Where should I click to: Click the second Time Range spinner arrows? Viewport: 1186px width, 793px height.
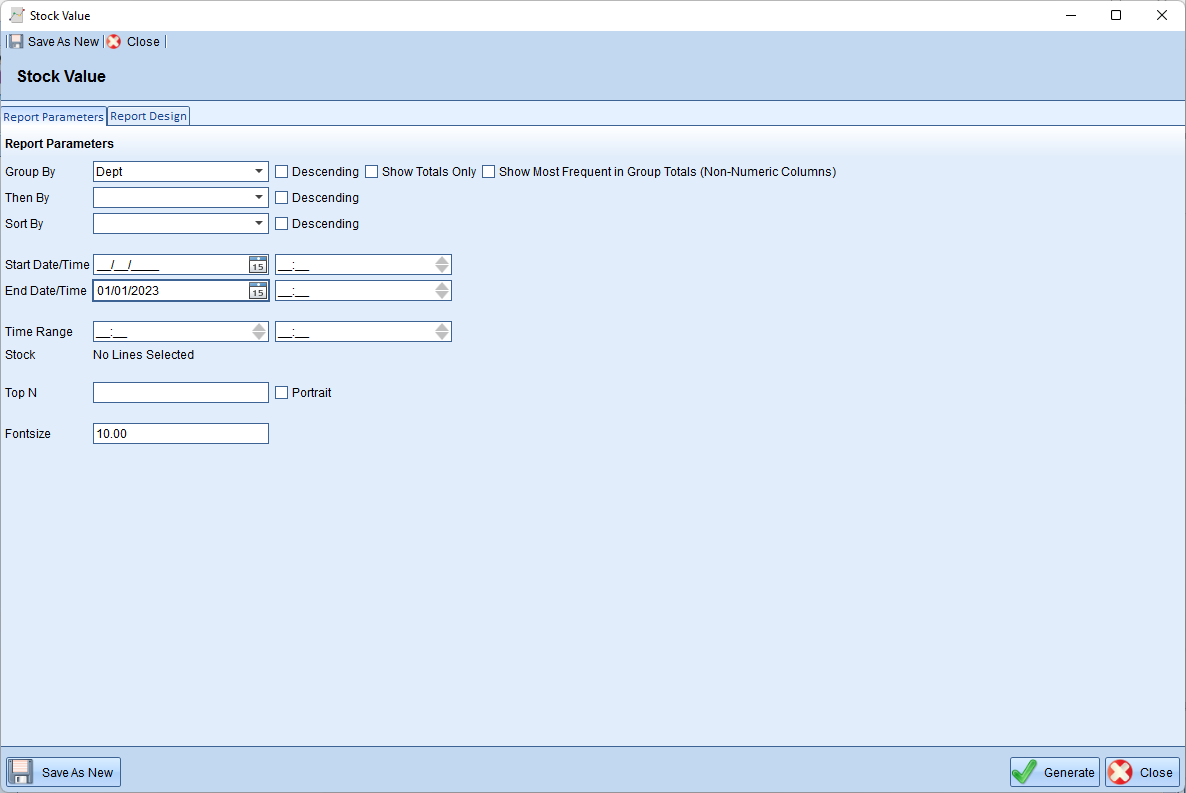(442, 332)
